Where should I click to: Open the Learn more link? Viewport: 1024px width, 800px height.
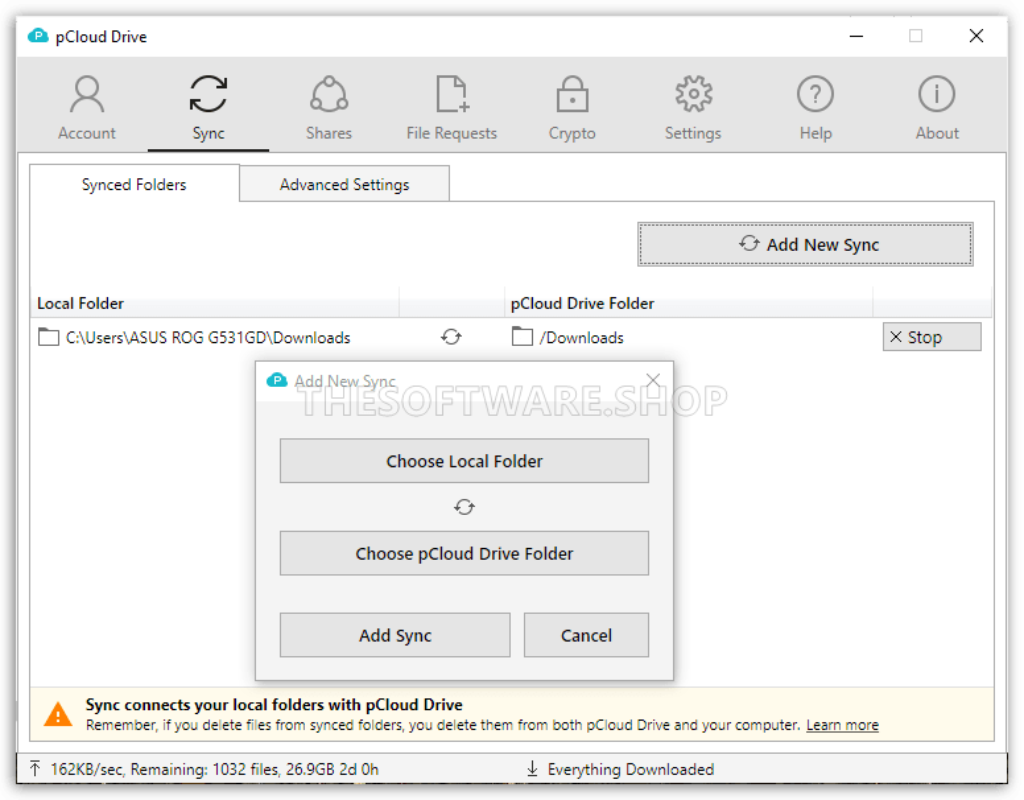pos(842,725)
